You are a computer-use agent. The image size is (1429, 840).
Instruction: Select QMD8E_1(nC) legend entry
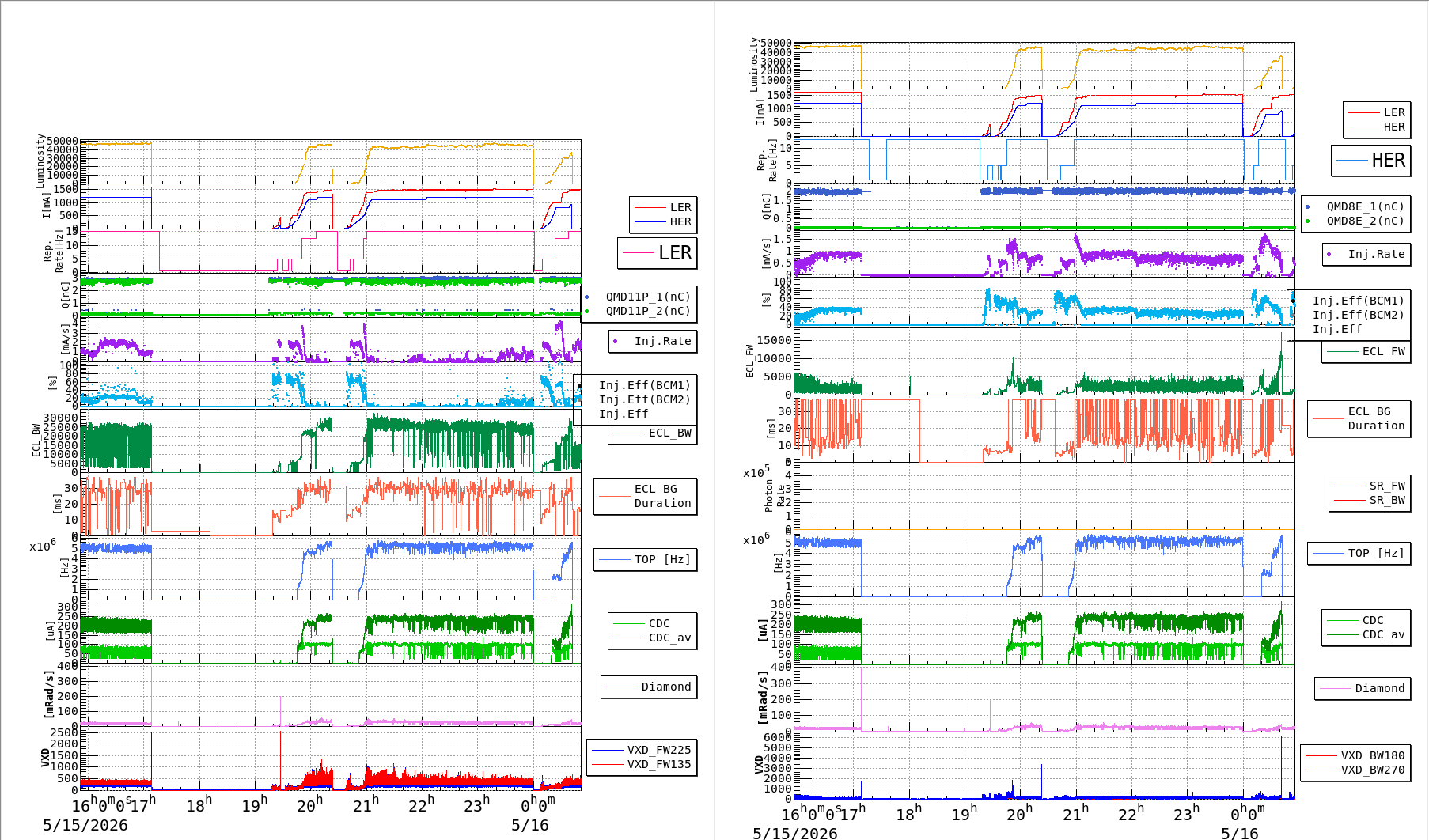[x=1365, y=206]
